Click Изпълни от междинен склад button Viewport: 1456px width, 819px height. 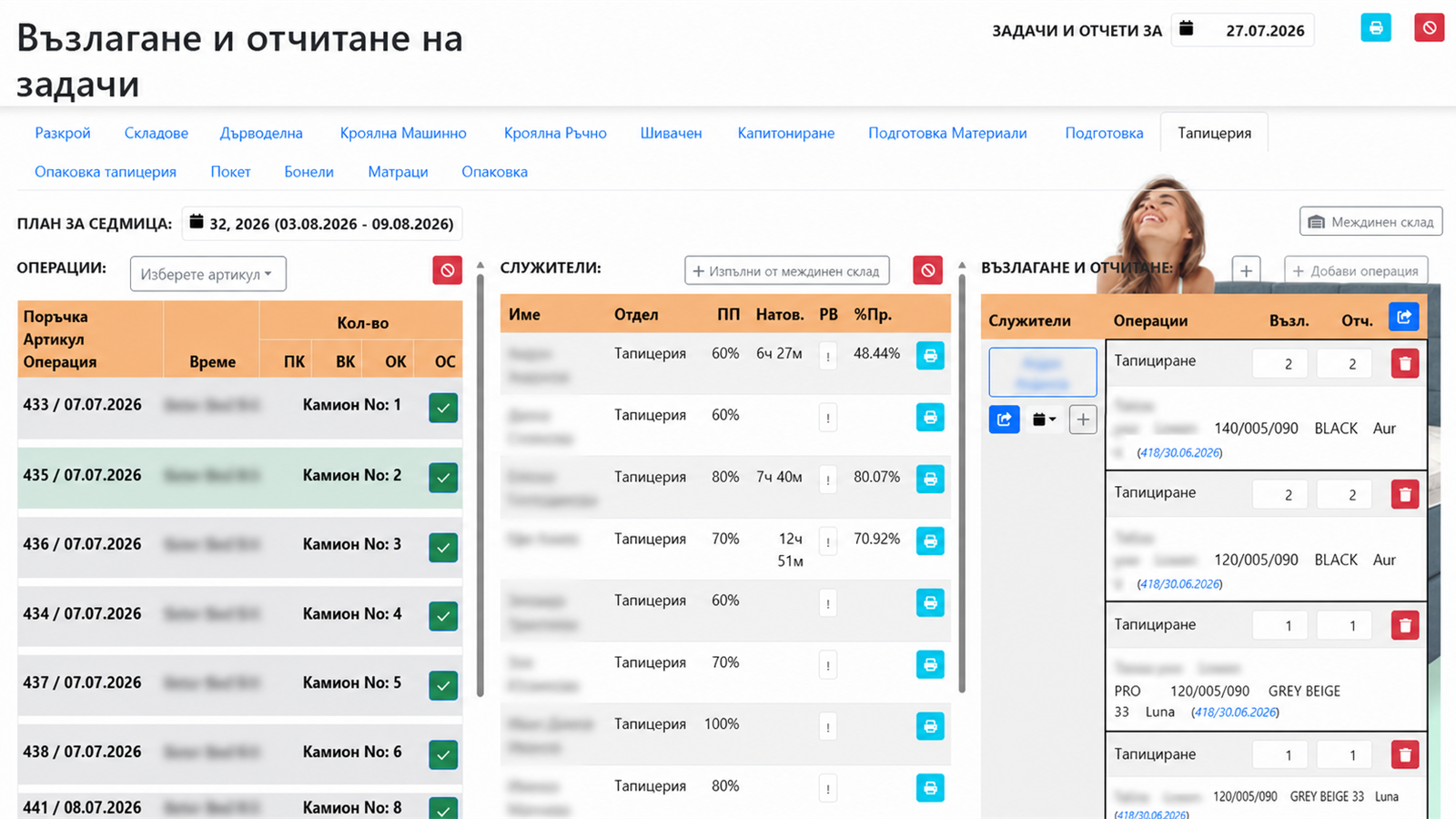click(x=787, y=270)
